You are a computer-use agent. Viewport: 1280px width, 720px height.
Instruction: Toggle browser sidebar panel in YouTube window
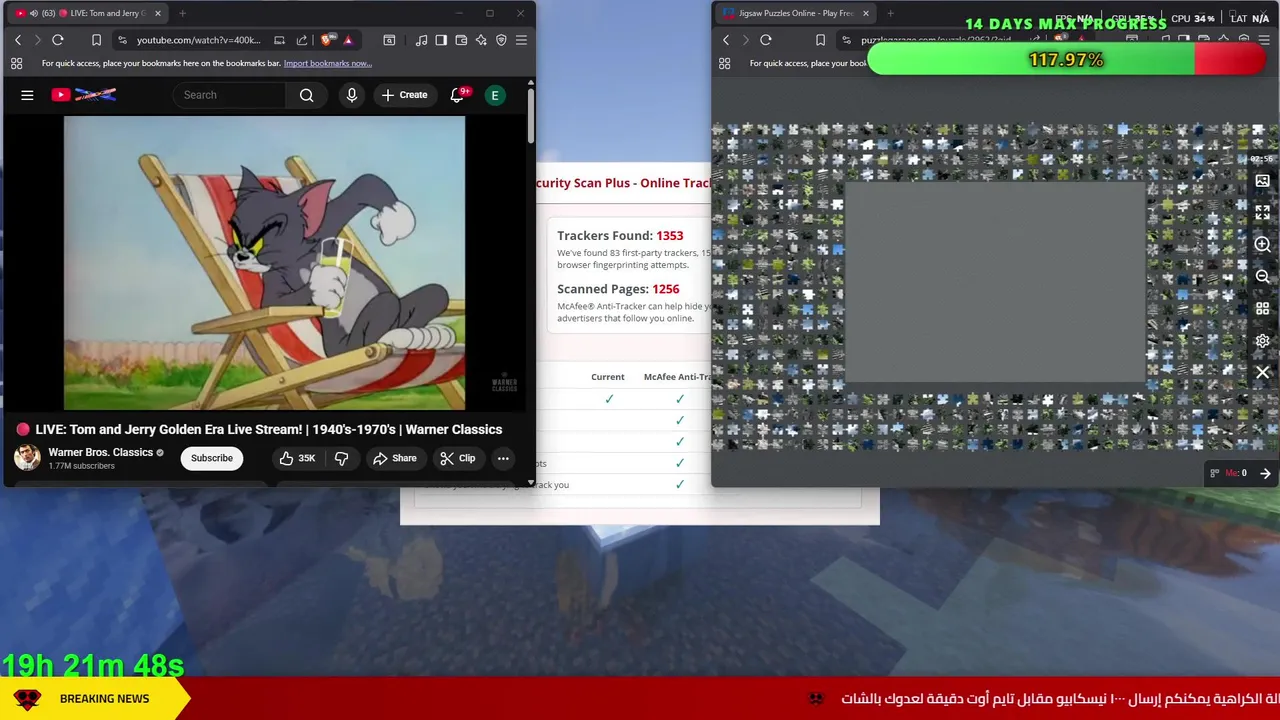coord(441,40)
